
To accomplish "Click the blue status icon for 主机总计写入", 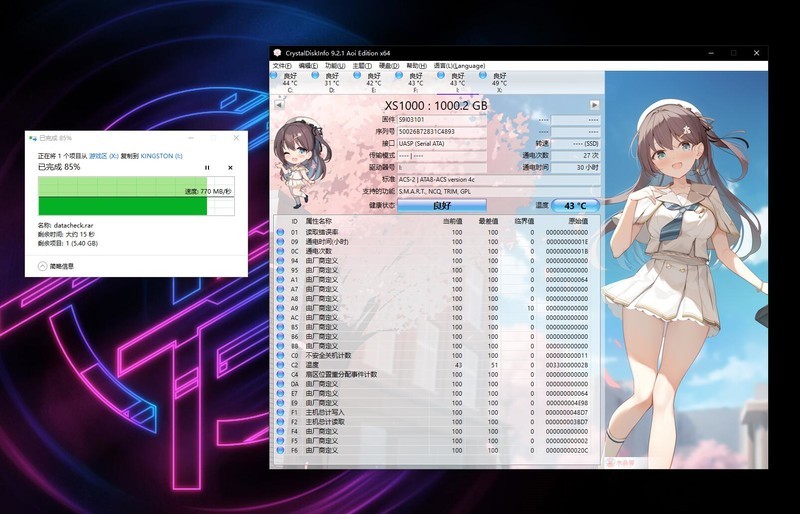I will tap(281, 411).
